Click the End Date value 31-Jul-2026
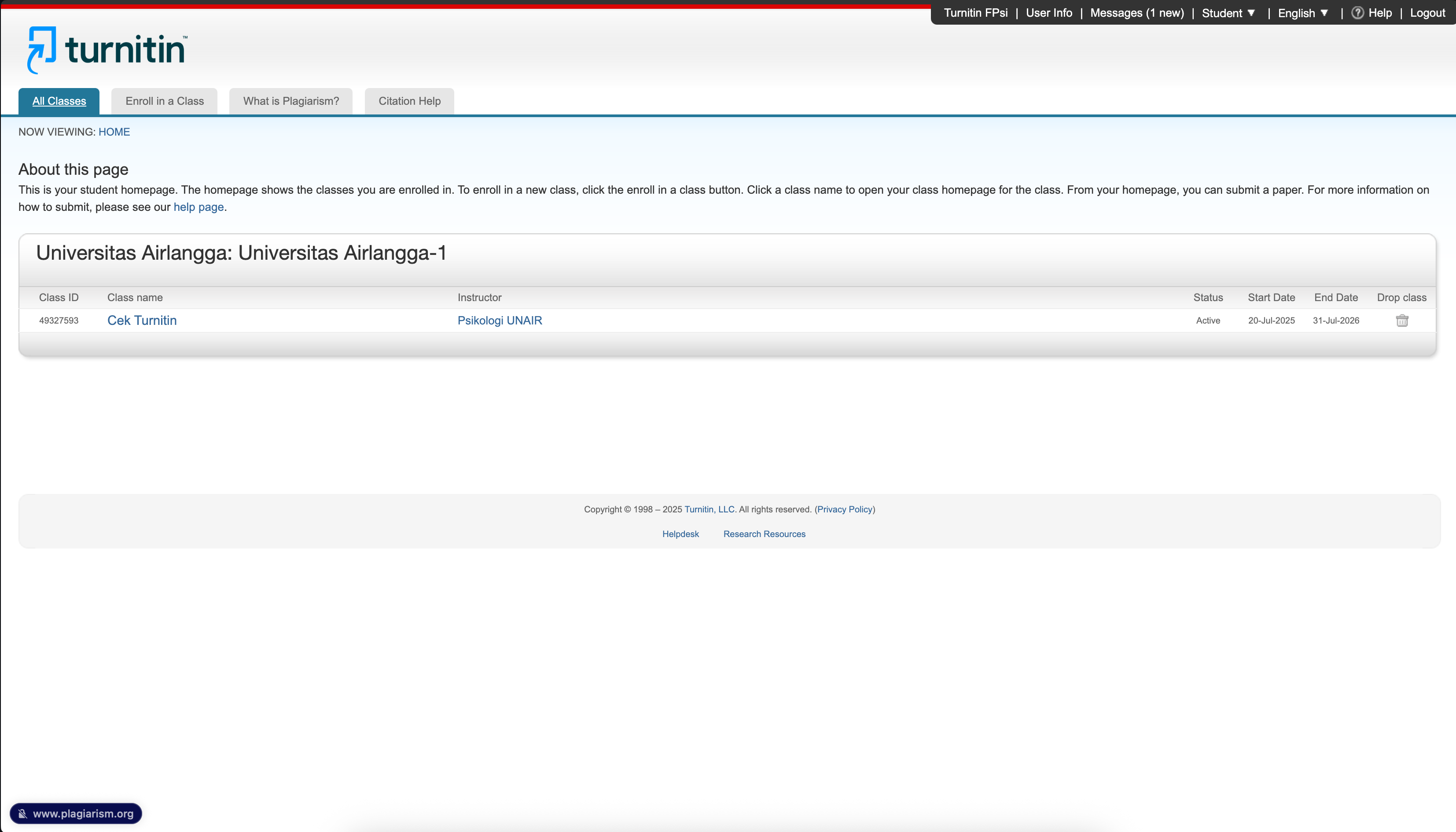This screenshot has width=1456, height=832. coord(1335,320)
